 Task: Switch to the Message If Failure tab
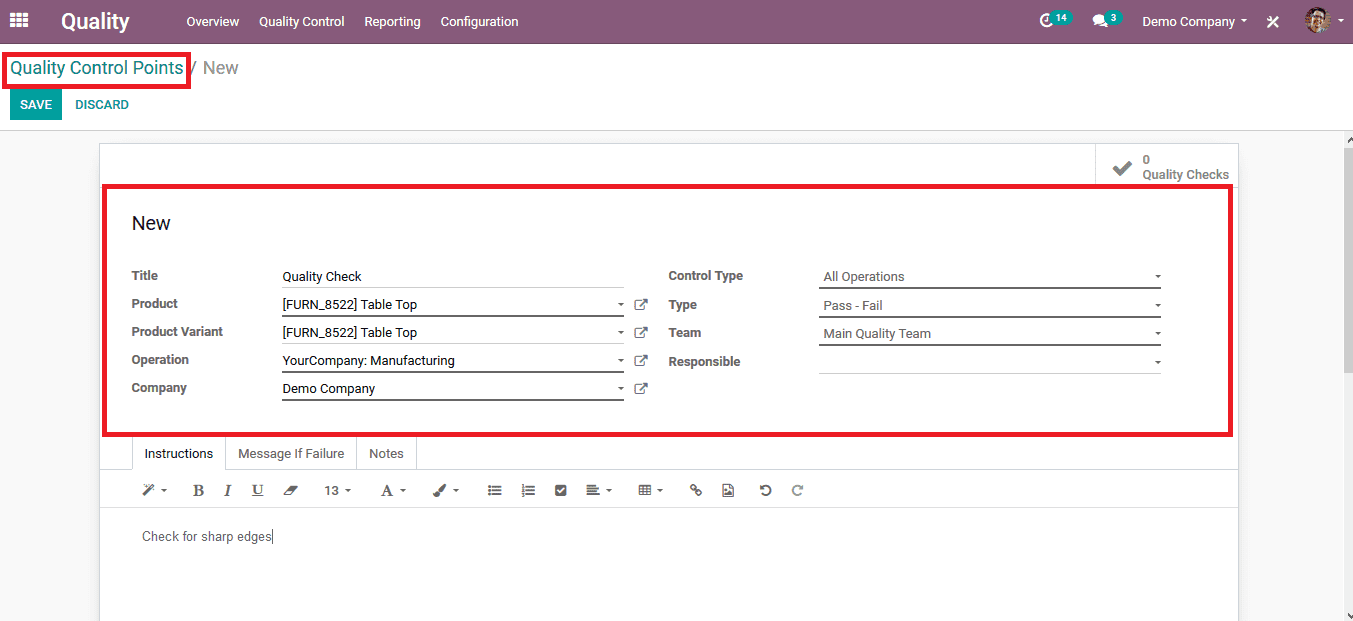pyautogui.click(x=291, y=454)
